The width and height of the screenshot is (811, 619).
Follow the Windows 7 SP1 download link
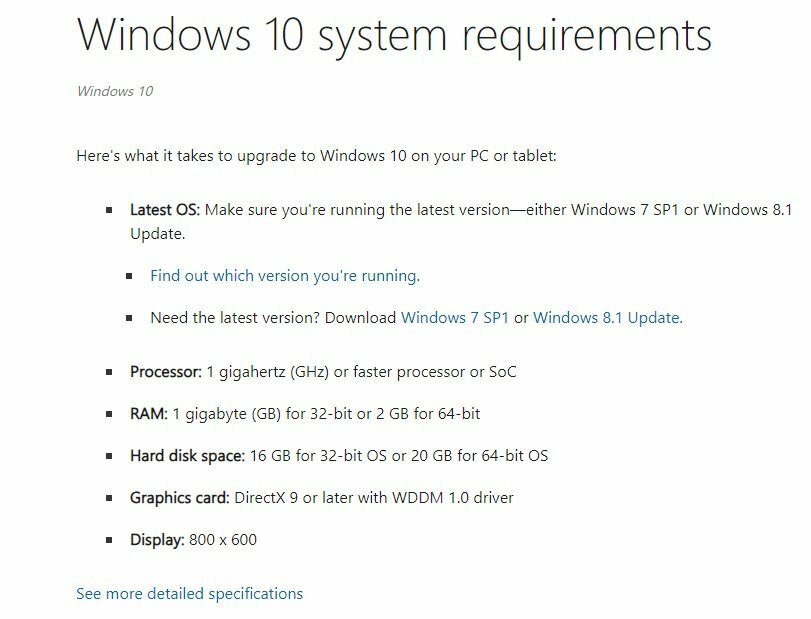point(455,318)
